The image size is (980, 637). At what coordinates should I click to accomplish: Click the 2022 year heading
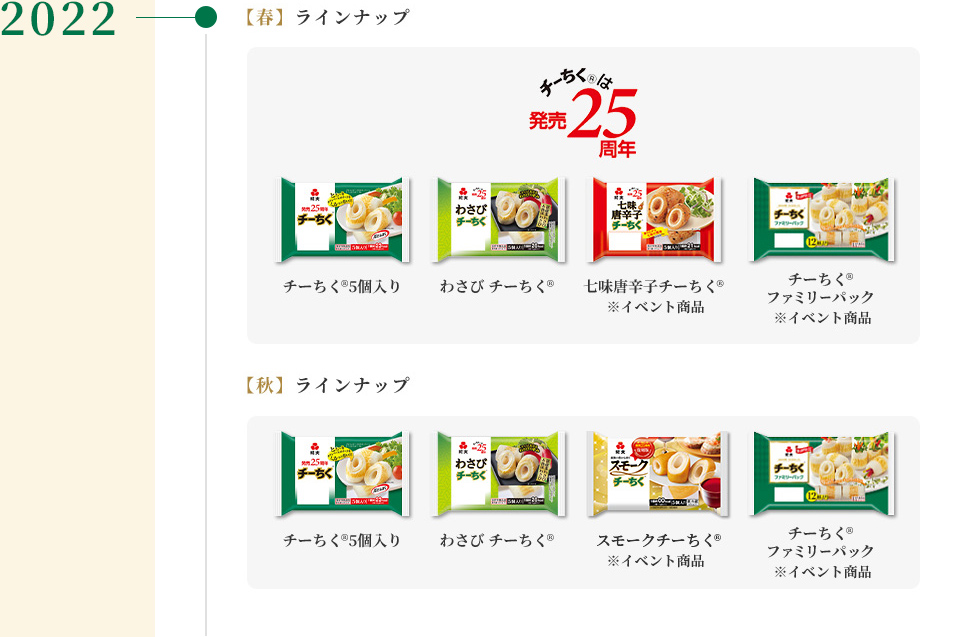tap(58, 18)
